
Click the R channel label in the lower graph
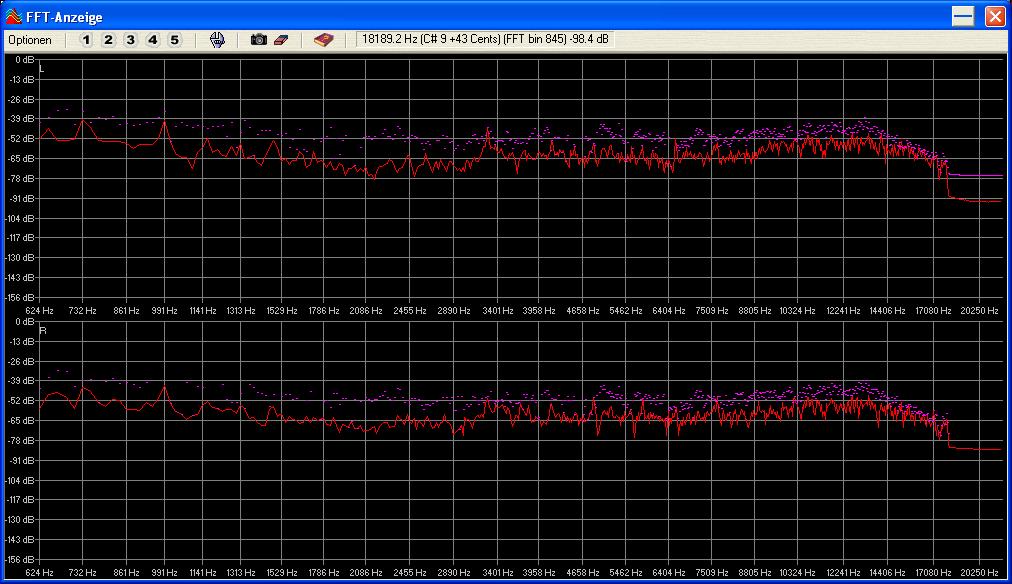coord(43,330)
